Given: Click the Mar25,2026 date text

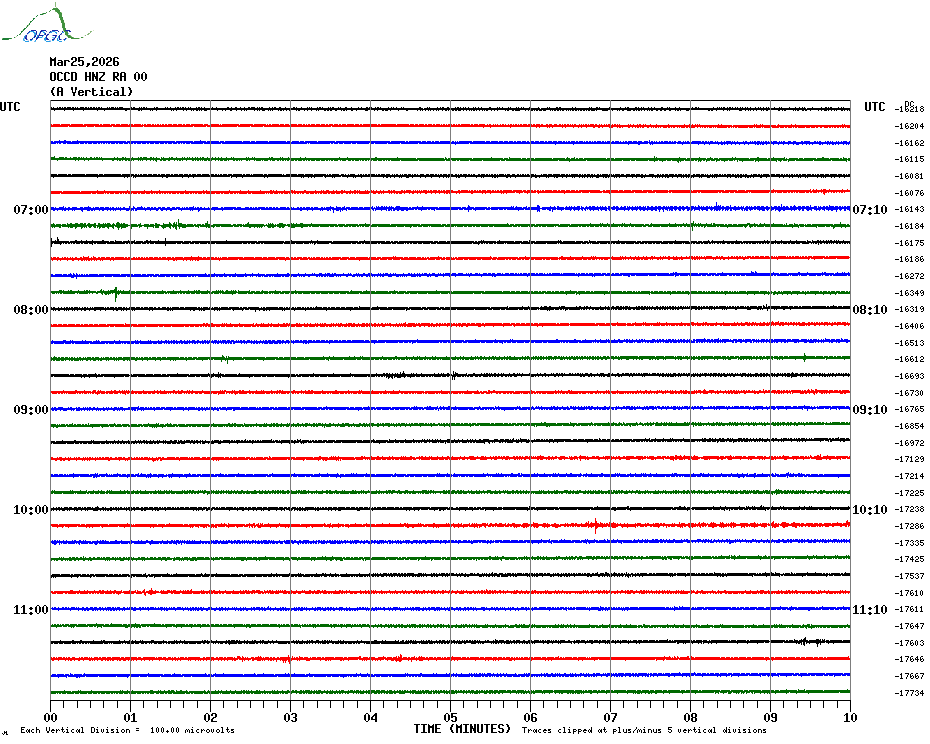Looking at the screenshot, I should point(84,62).
